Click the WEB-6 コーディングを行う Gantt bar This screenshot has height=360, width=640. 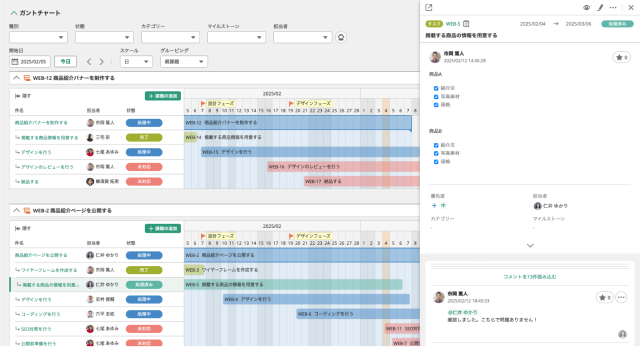358,314
